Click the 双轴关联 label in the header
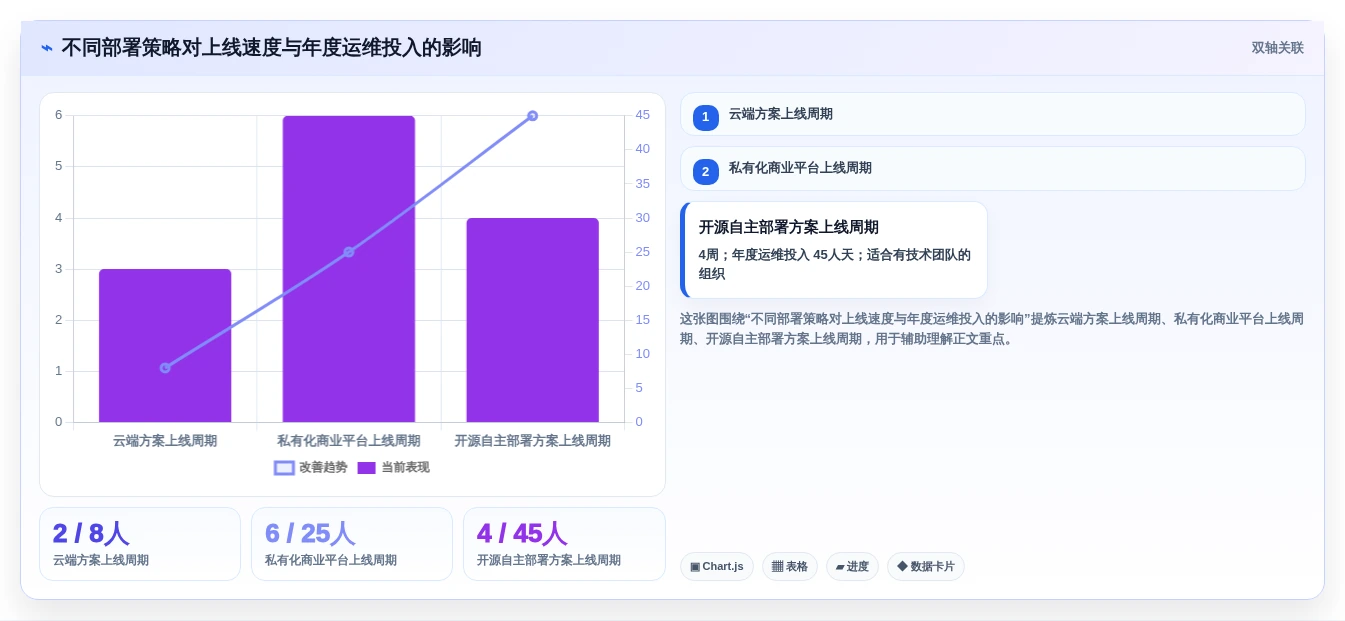Viewport: 1345px width, 621px height. (x=1277, y=48)
